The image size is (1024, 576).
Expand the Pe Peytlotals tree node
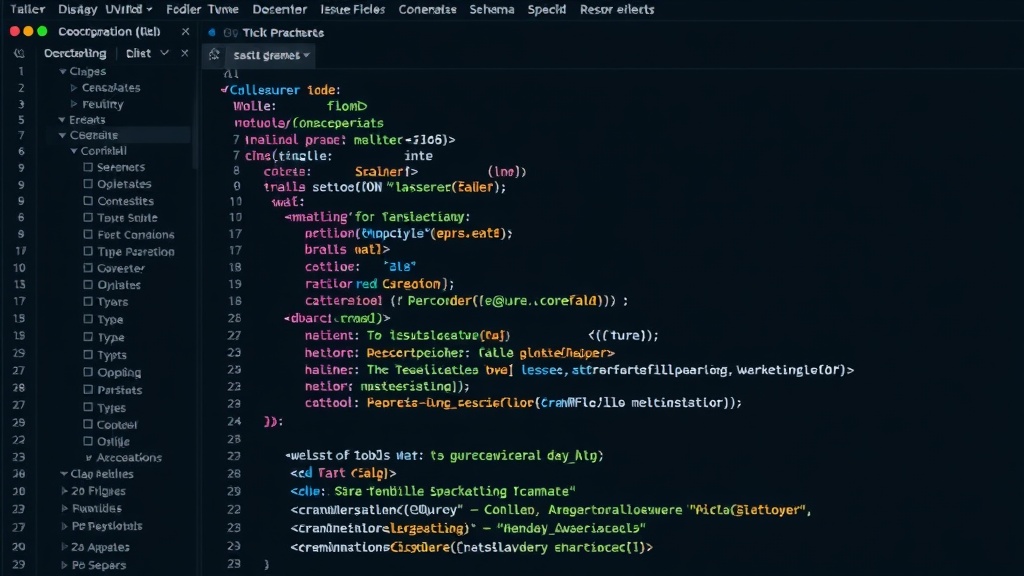pos(64,526)
